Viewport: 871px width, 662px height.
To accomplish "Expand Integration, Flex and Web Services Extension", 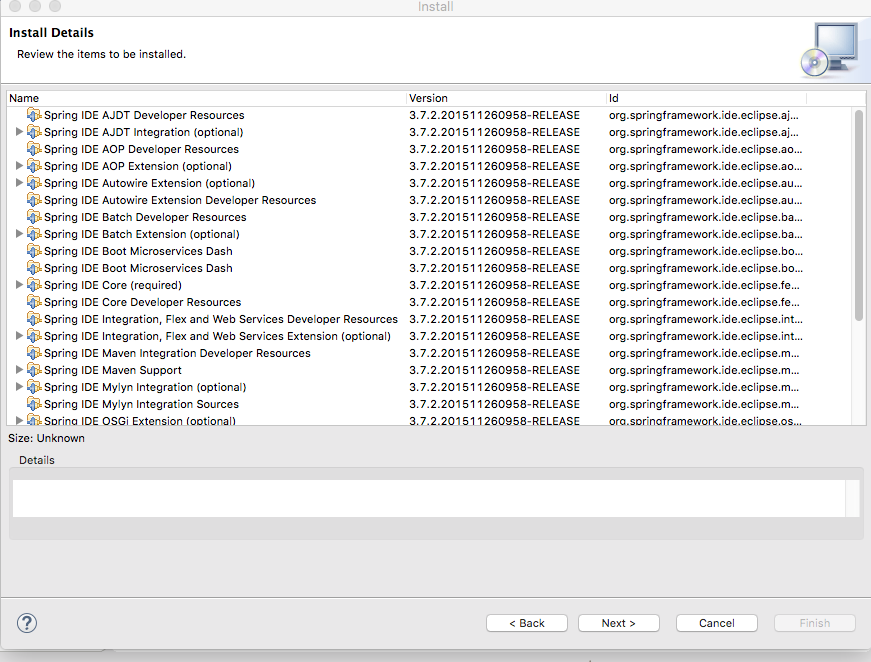I will coord(19,335).
